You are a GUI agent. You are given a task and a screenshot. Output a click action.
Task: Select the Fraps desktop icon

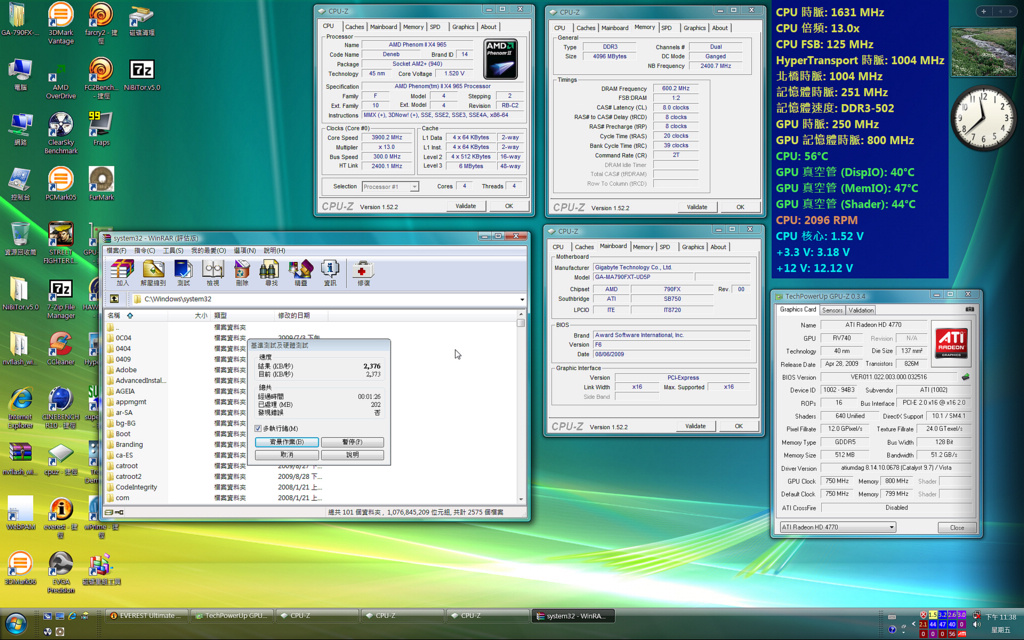click(x=101, y=129)
